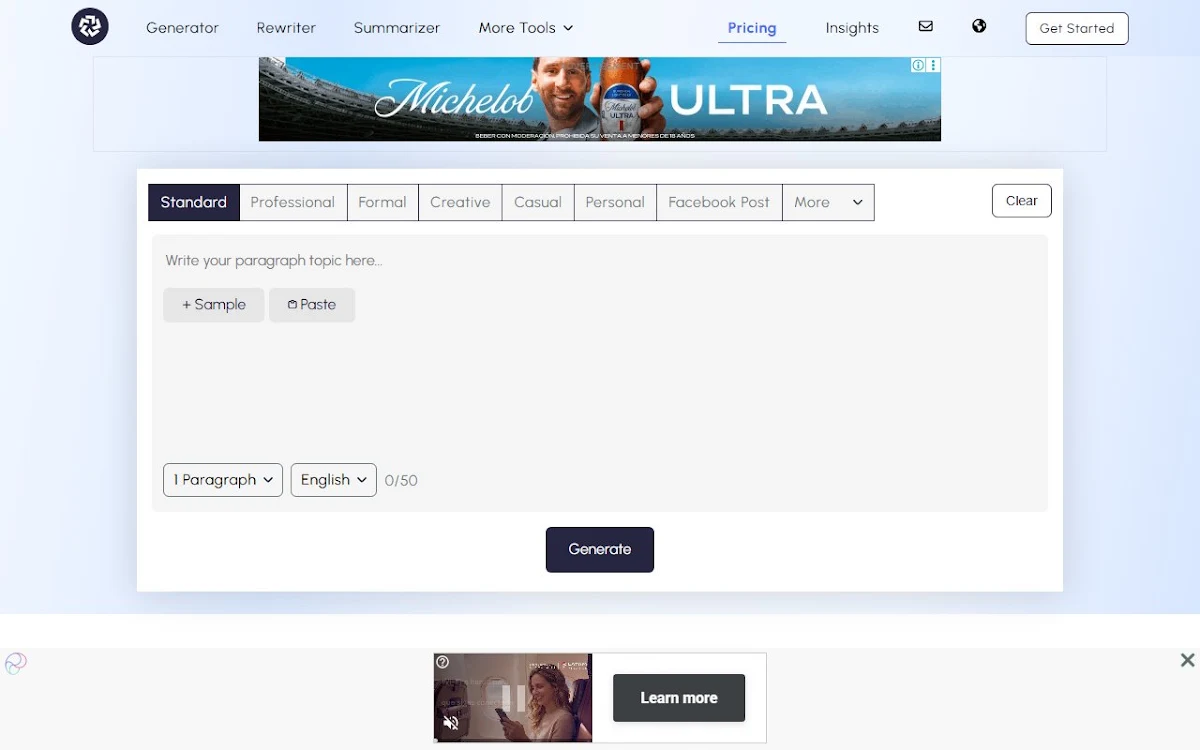
Task: Click the Clear button
Action: [x=1022, y=201]
